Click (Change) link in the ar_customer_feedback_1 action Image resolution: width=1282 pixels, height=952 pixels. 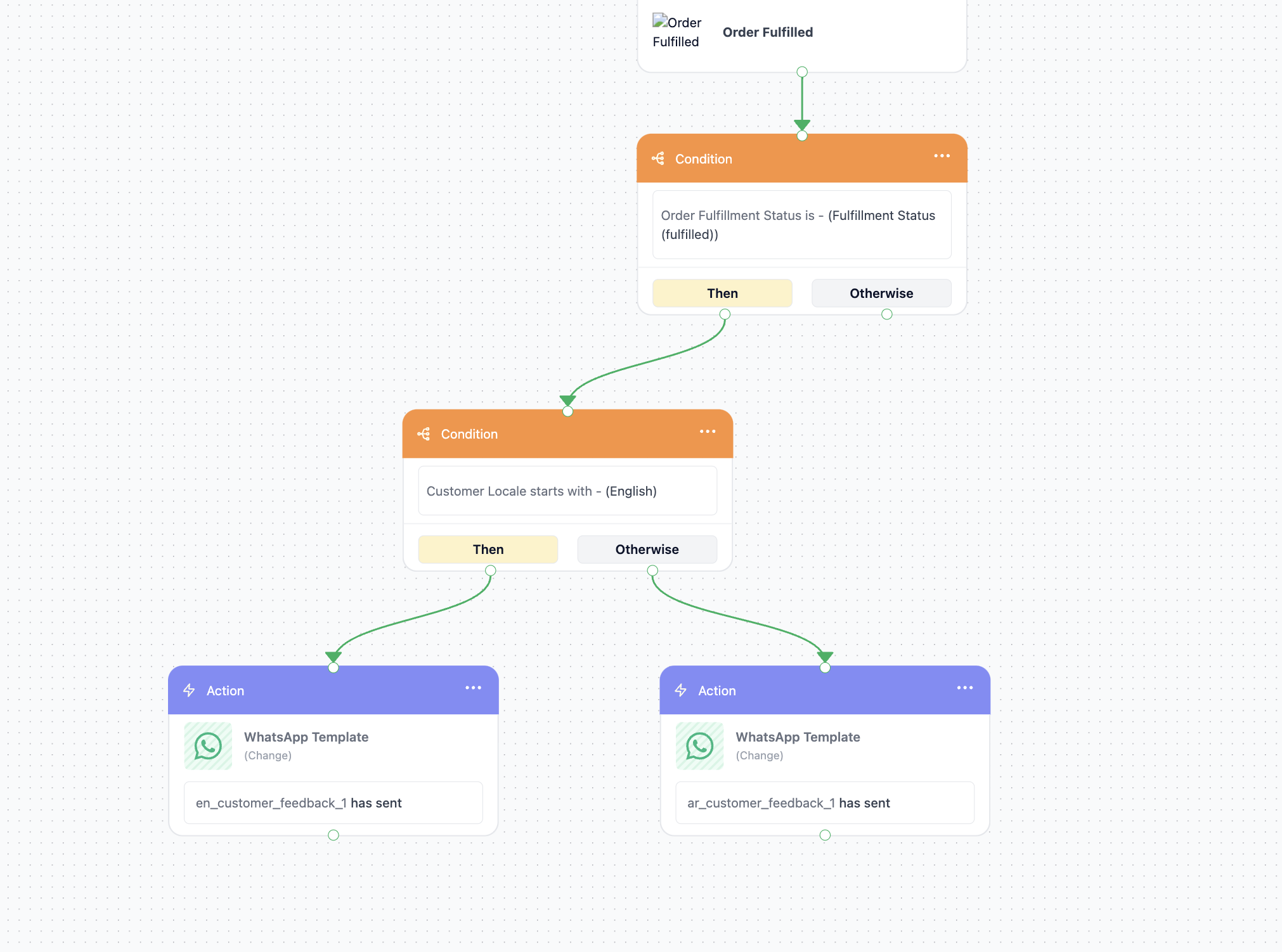pyautogui.click(x=759, y=756)
